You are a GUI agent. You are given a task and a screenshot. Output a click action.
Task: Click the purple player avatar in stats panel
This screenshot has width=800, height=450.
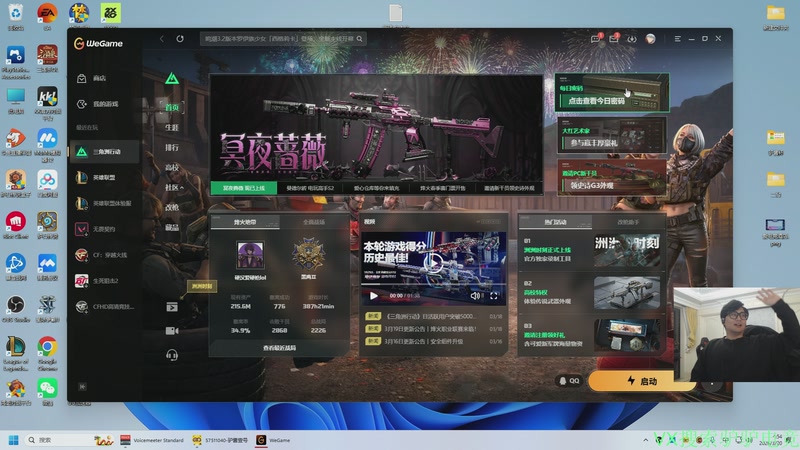click(x=250, y=255)
